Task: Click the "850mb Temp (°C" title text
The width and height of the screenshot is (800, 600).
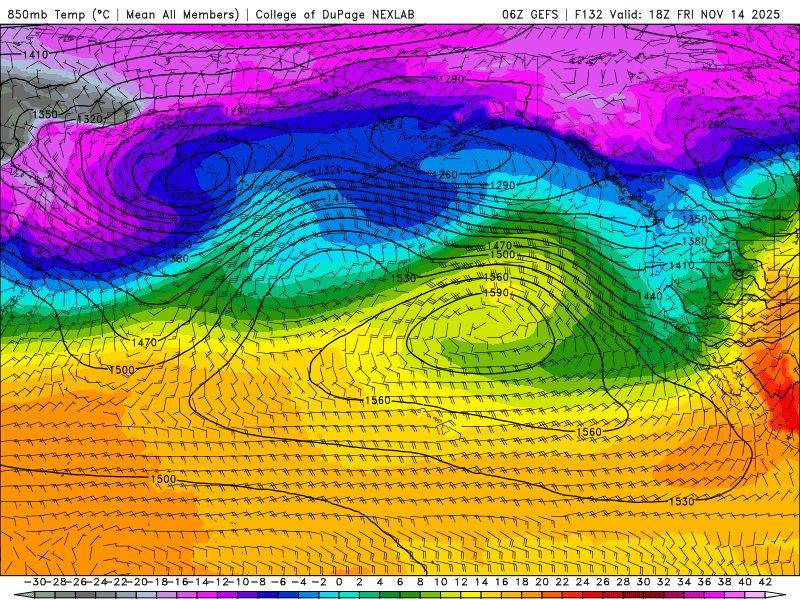Action: pyautogui.click(x=58, y=14)
